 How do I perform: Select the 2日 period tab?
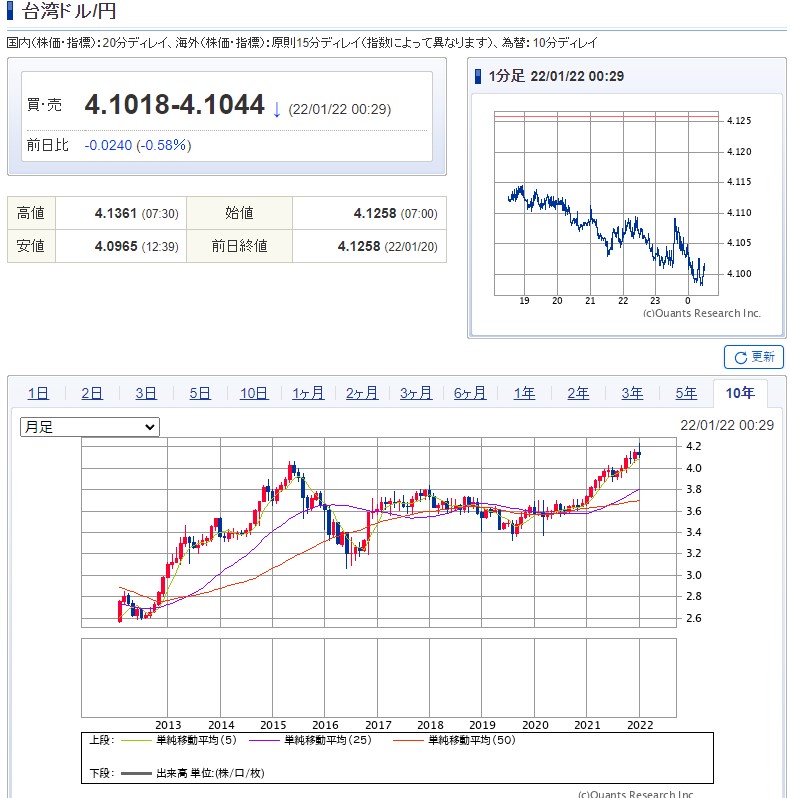pyautogui.click(x=92, y=393)
